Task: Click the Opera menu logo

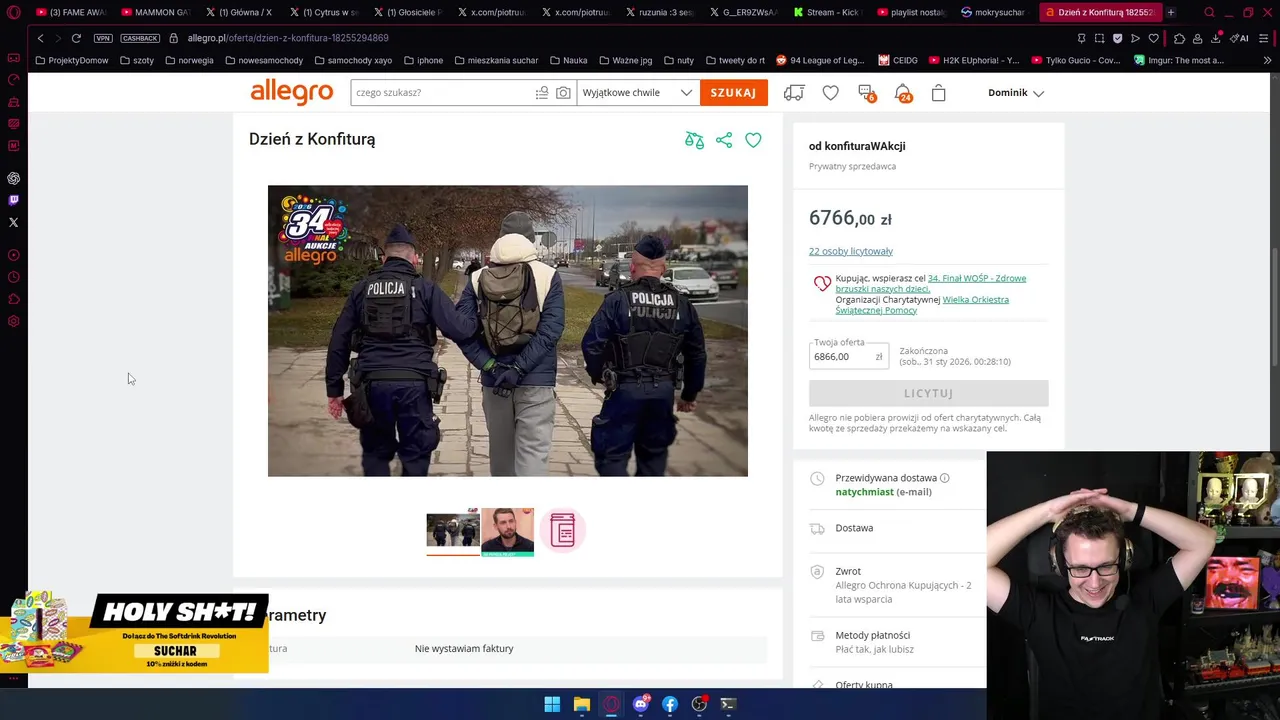Action: coord(13,12)
